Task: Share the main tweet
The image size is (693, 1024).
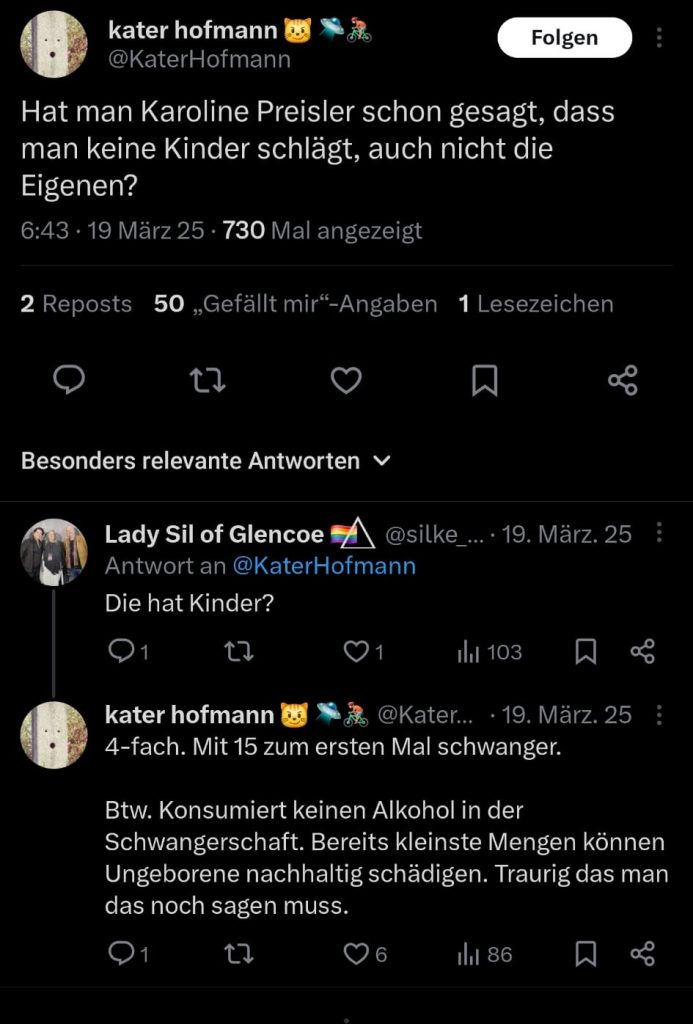Action: (x=623, y=380)
